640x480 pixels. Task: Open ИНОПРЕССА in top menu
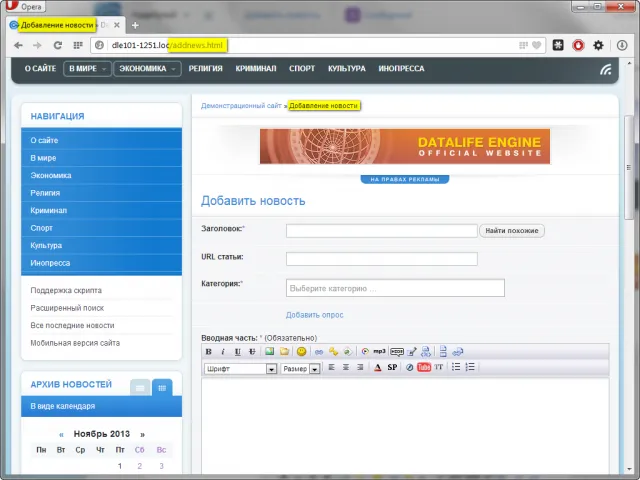pos(401,69)
